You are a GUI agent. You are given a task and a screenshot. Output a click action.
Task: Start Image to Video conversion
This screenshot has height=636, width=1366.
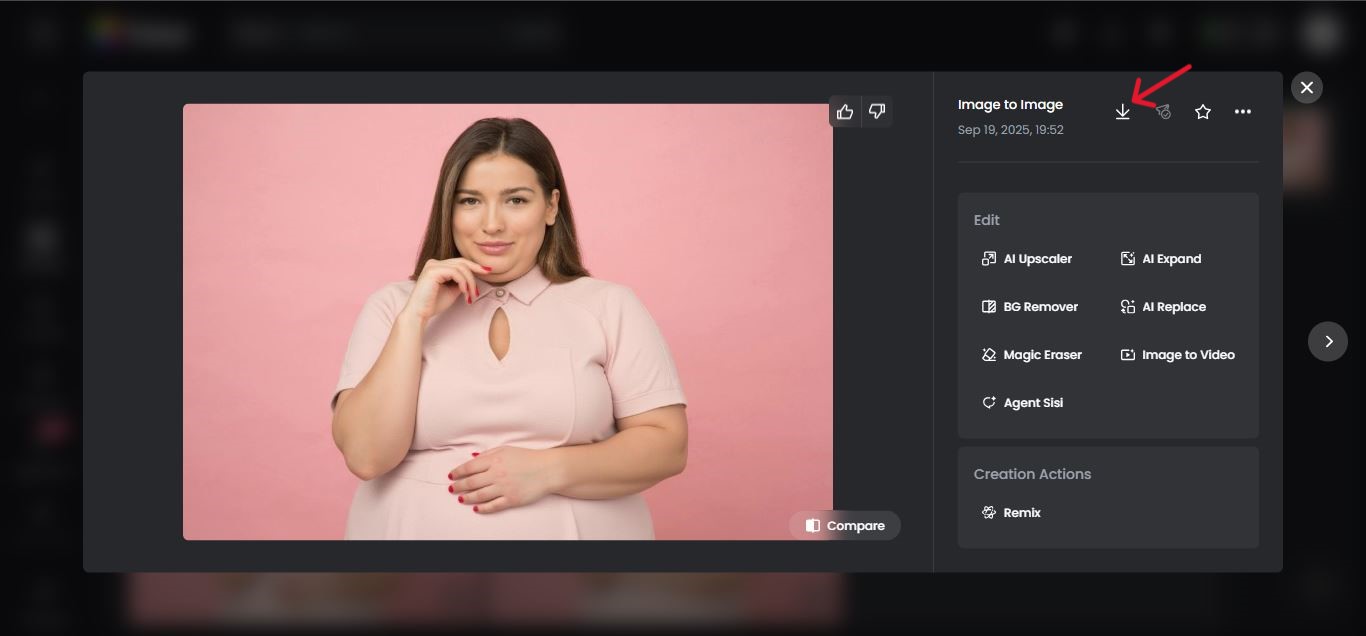point(1187,354)
